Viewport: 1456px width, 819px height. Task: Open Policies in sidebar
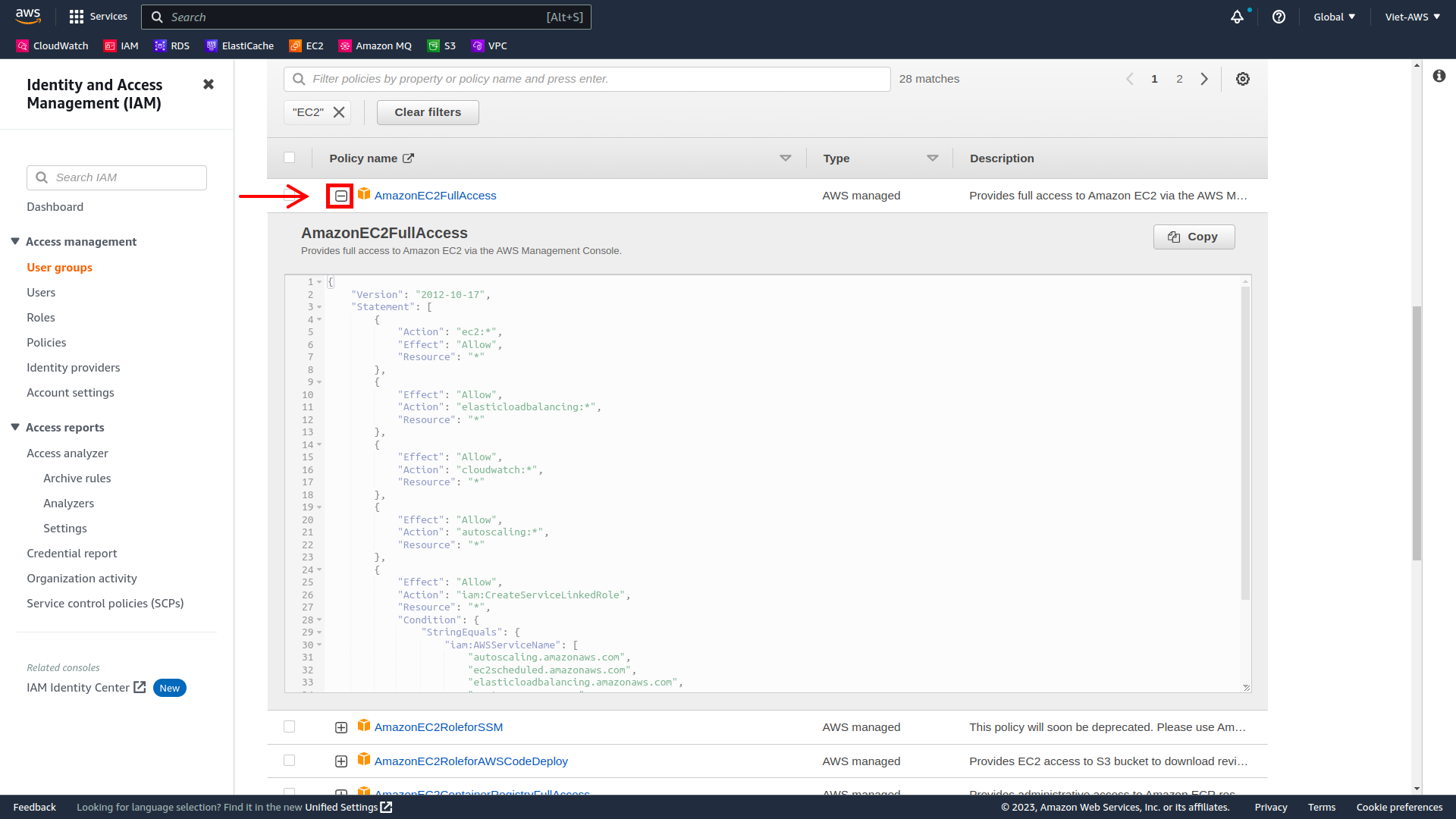[46, 343]
